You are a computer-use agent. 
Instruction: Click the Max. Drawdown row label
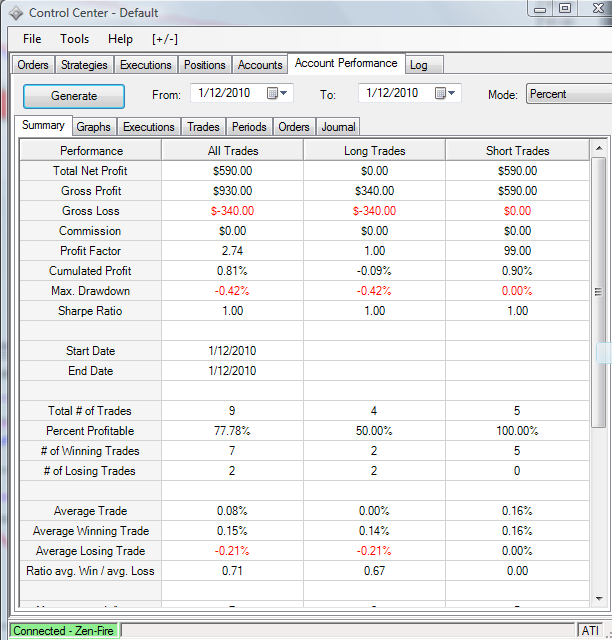pos(91,291)
